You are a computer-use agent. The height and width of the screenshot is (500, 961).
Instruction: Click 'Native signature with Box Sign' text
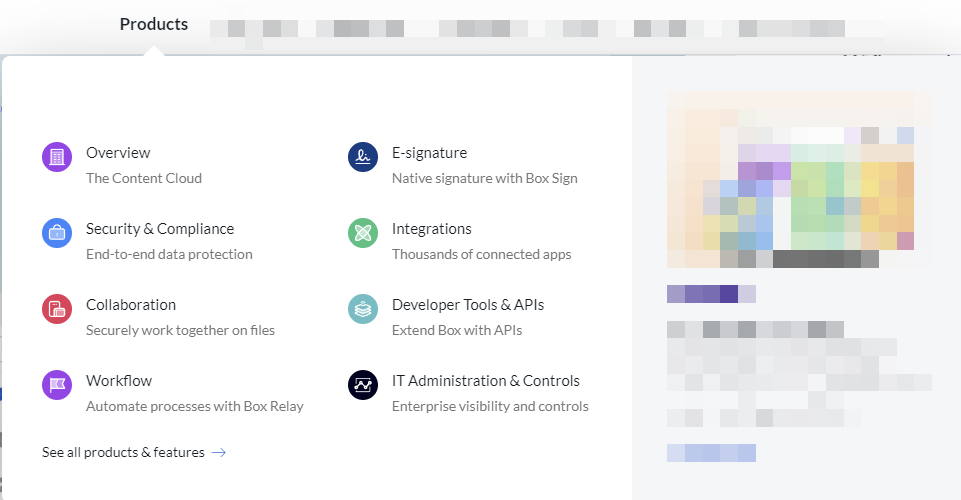point(485,178)
